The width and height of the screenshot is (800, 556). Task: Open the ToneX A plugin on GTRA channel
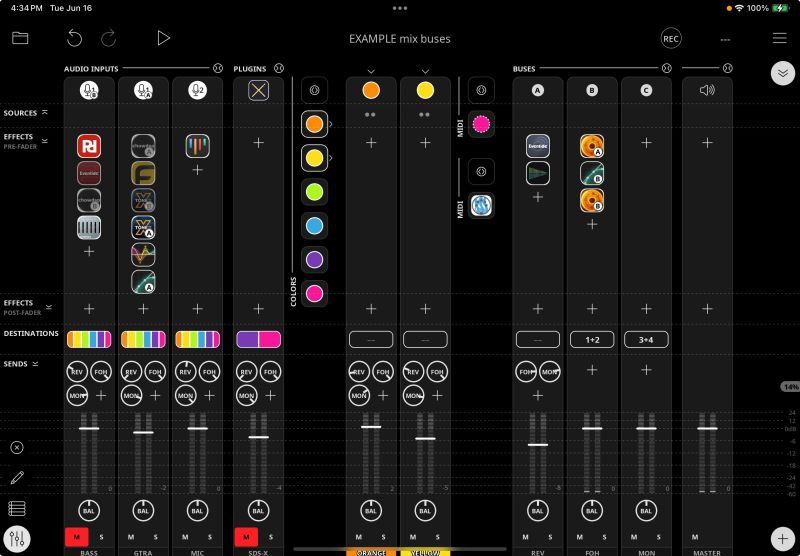[143, 228]
